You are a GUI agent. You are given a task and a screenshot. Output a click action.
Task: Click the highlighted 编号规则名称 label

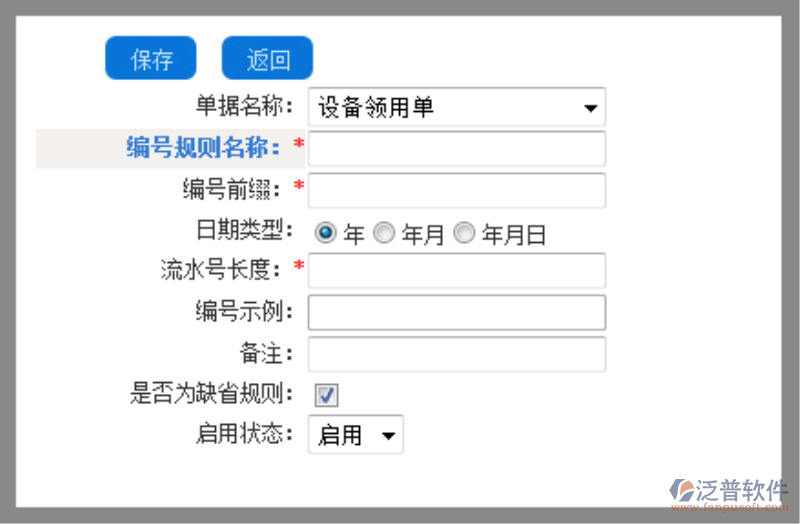pyautogui.click(x=203, y=148)
